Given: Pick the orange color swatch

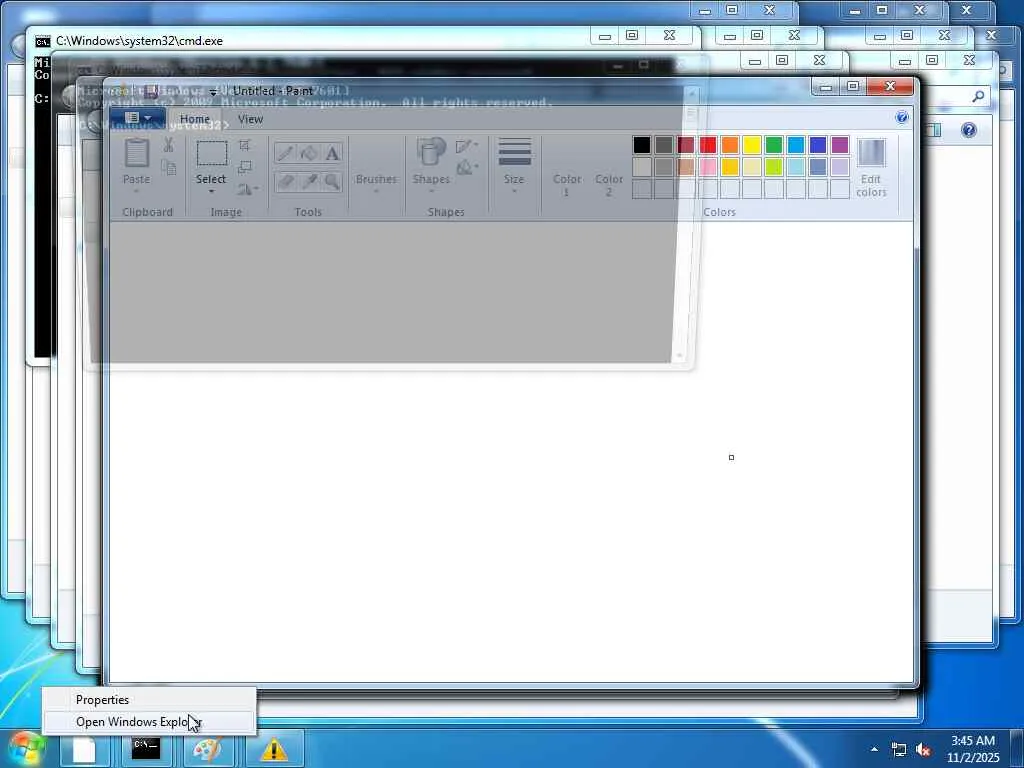Looking at the screenshot, I should tap(730, 145).
